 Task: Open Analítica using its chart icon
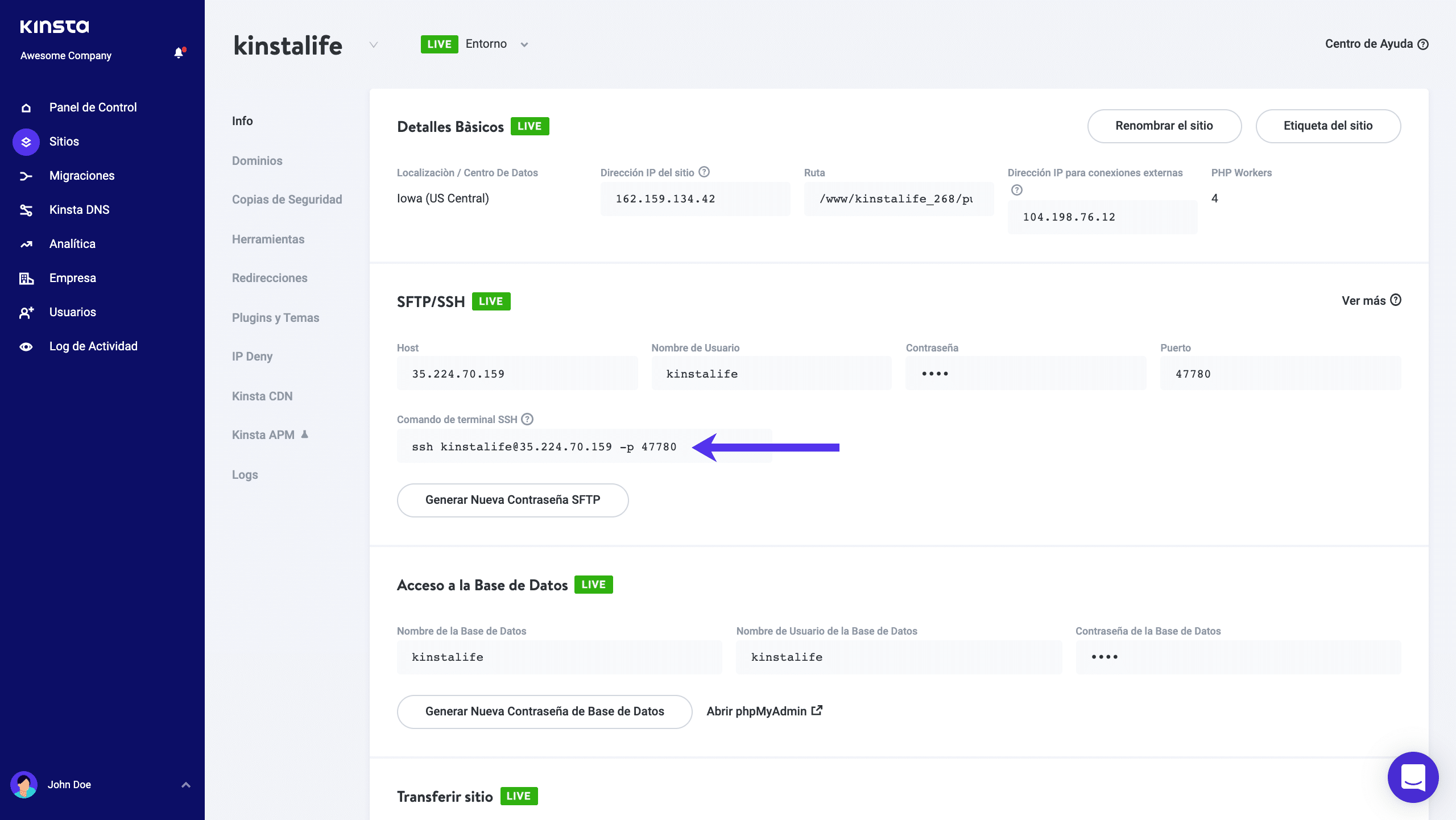pyautogui.click(x=26, y=243)
